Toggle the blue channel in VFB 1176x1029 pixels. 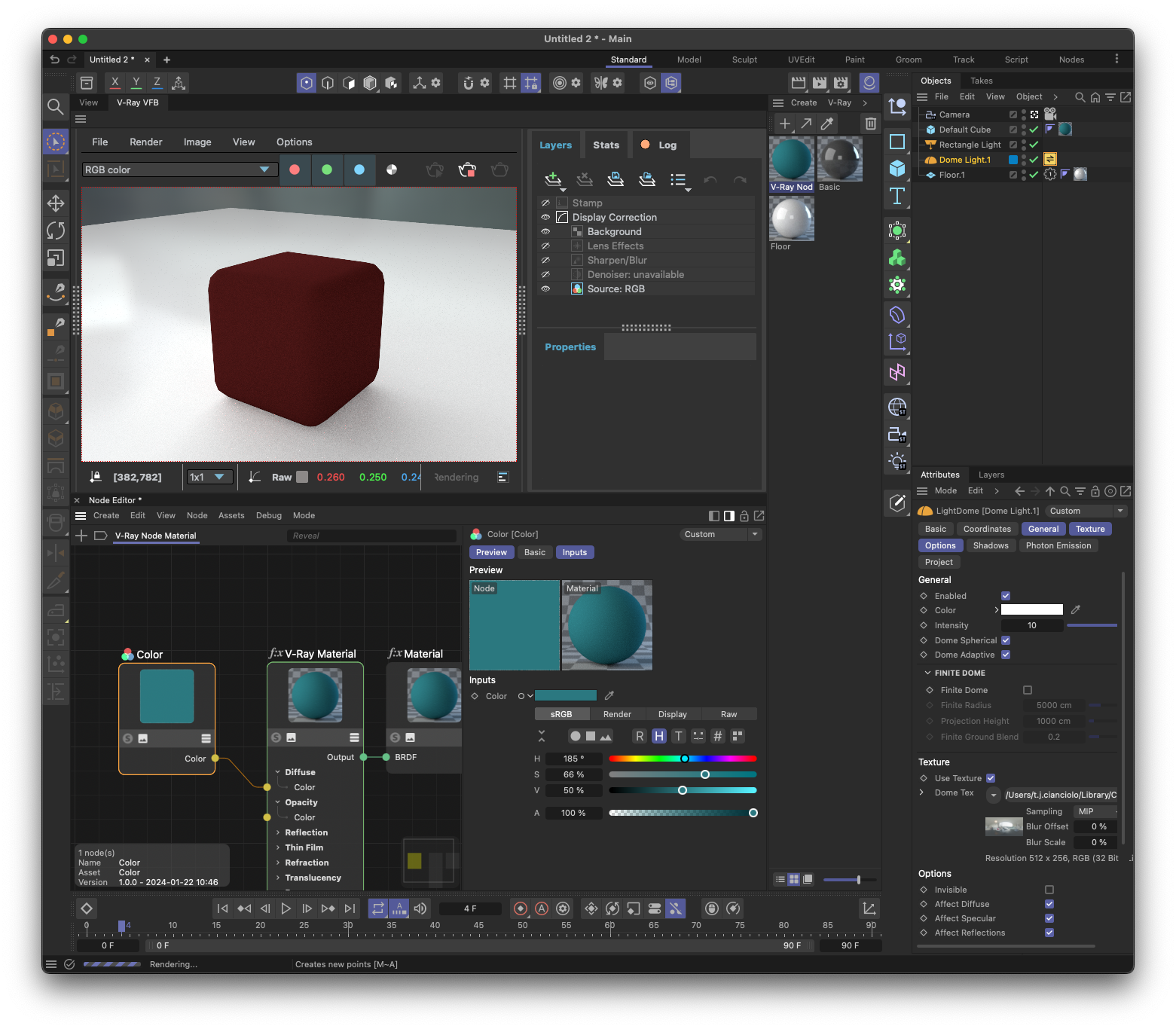click(359, 169)
